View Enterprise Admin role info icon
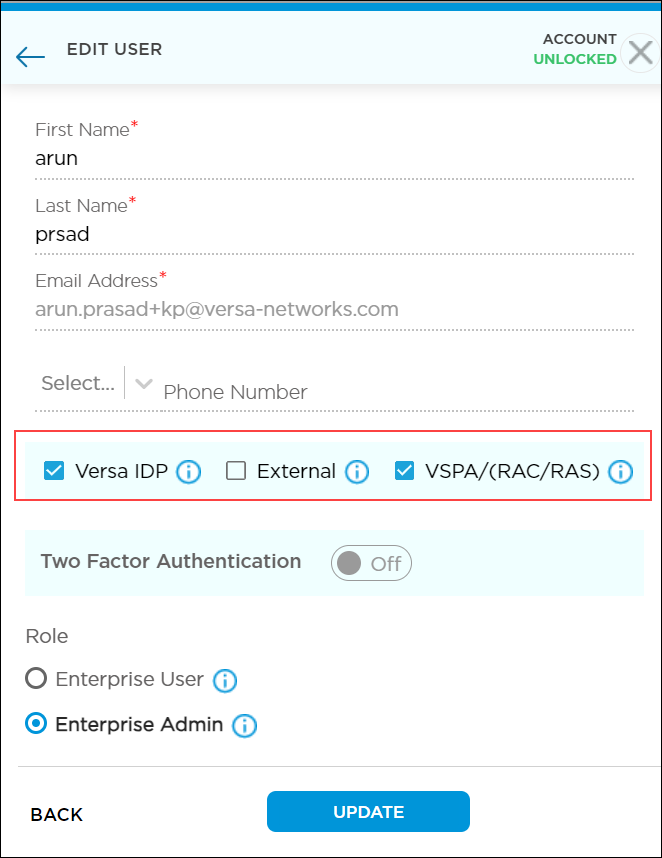The height and width of the screenshot is (858, 662). 244,726
